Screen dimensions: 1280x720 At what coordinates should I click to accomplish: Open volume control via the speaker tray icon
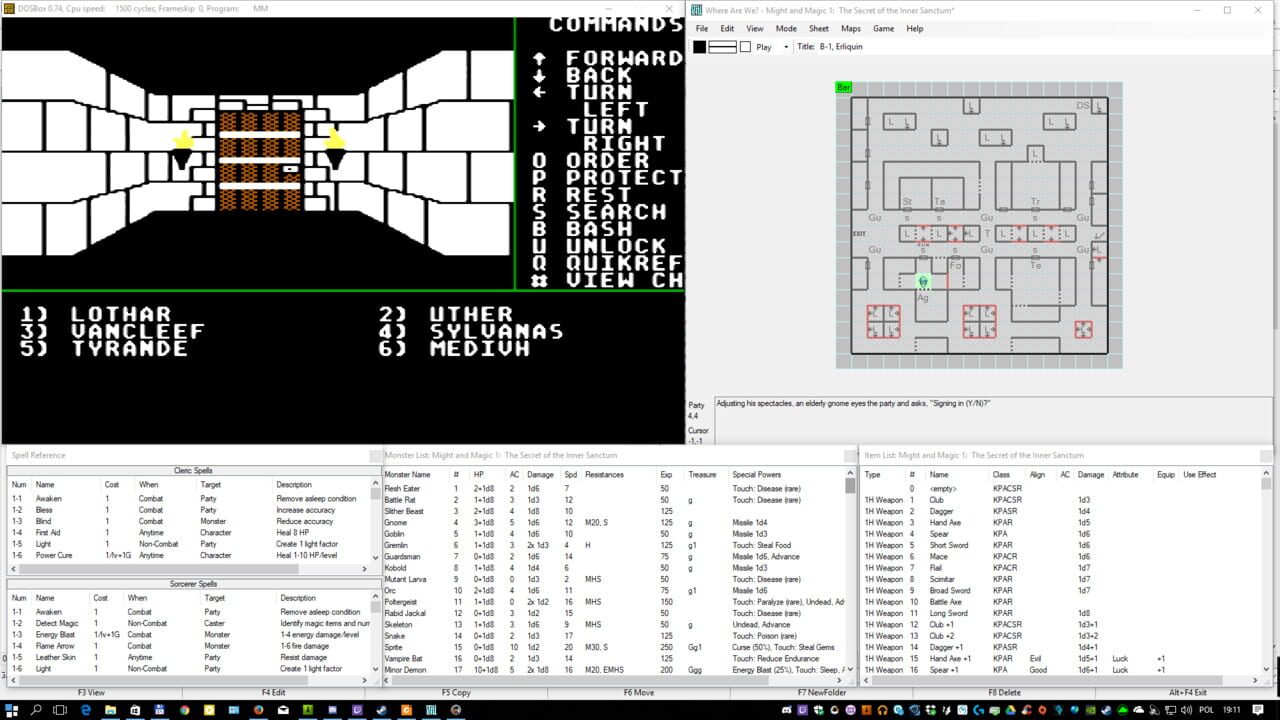[x=1185, y=710]
